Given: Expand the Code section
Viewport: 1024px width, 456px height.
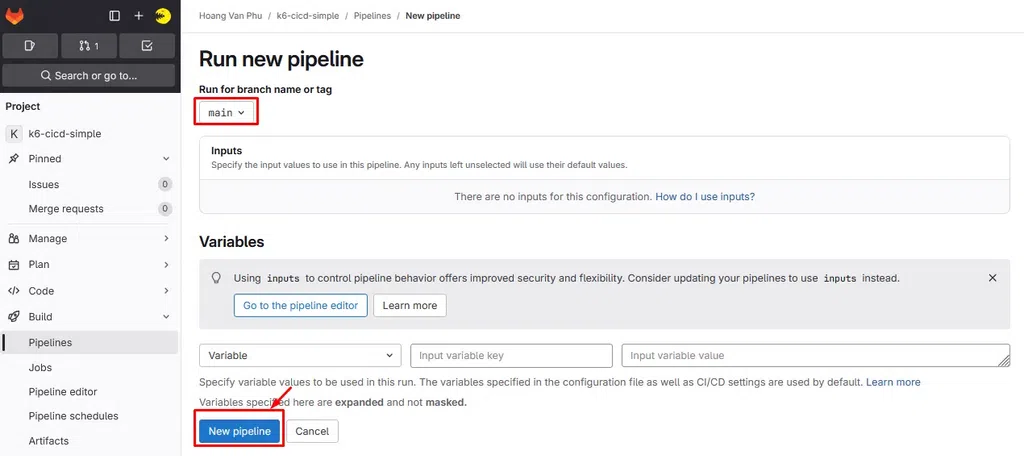Looking at the screenshot, I should (x=89, y=291).
